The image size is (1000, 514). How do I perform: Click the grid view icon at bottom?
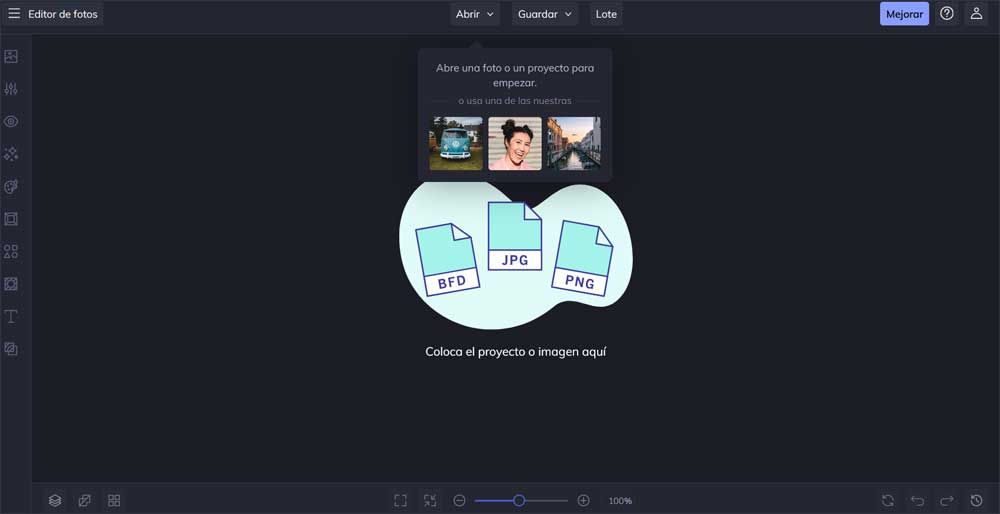tap(114, 501)
